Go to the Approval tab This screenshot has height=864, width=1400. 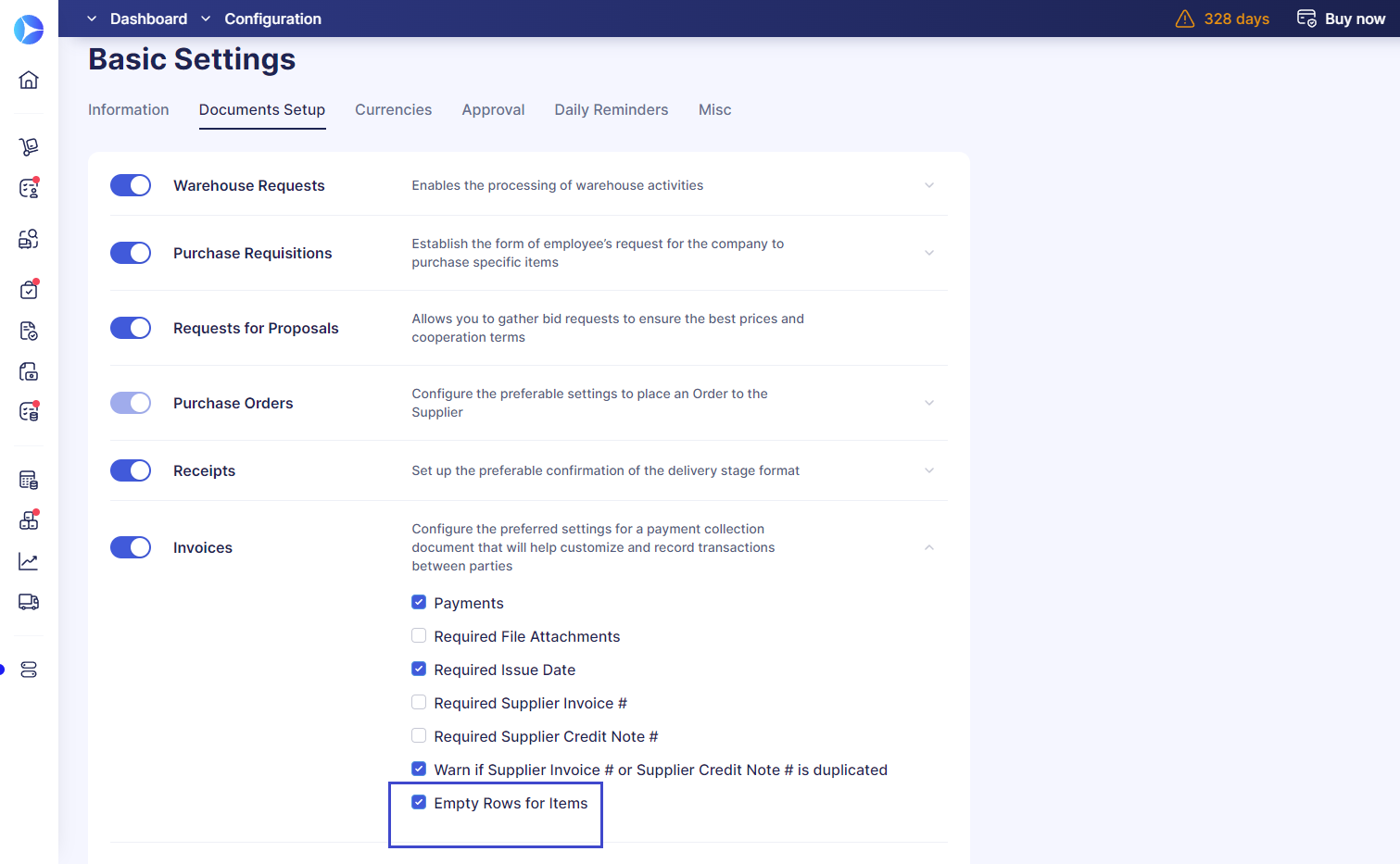point(494,109)
